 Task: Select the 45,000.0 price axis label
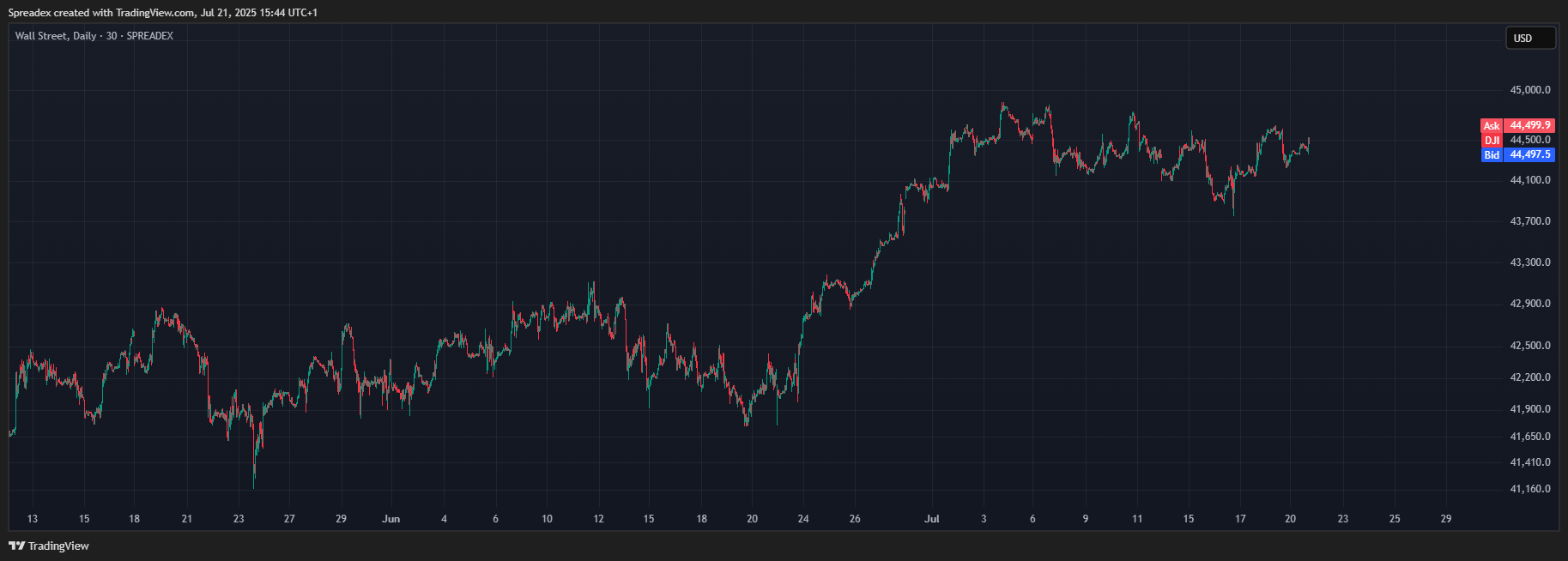[1530, 90]
